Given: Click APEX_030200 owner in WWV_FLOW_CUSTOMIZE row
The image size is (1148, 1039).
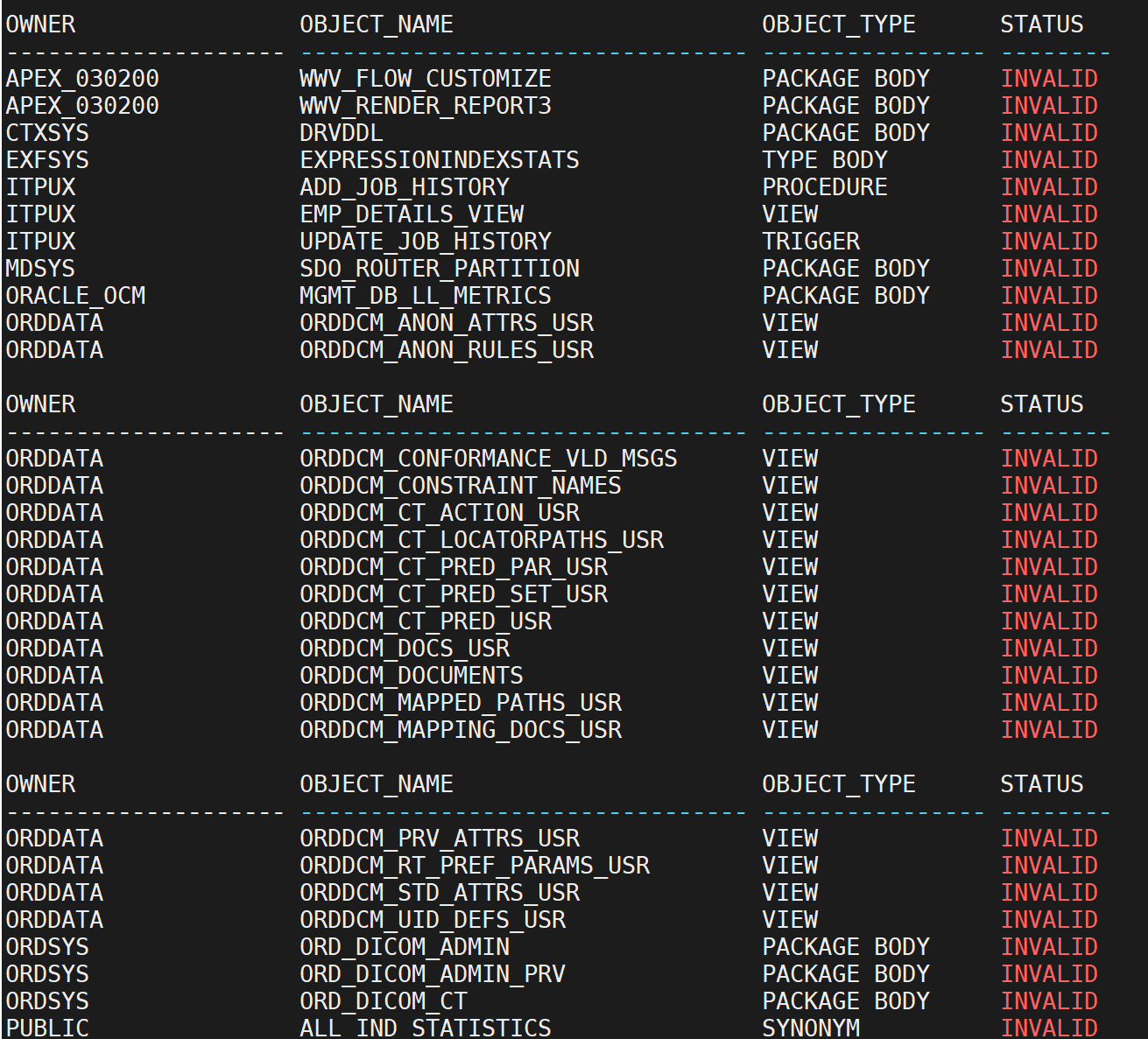Looking at the screenshot, I should 82,79.
